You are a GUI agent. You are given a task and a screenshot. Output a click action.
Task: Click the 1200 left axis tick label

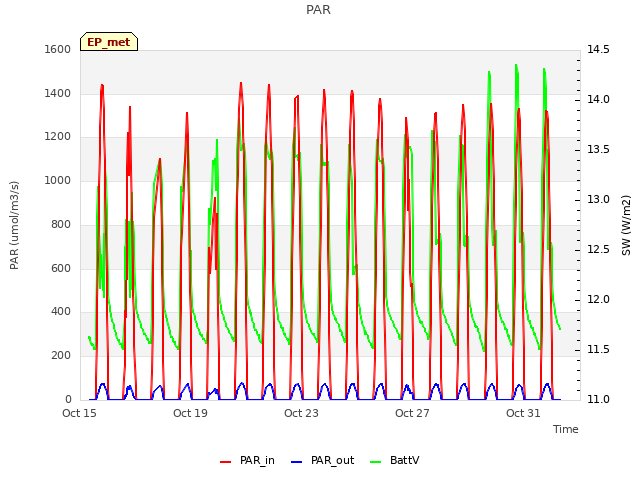point(58,137)
